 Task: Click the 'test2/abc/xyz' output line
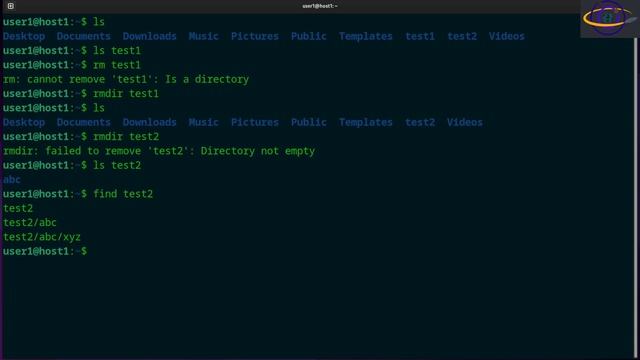click(x=42, y=237)
